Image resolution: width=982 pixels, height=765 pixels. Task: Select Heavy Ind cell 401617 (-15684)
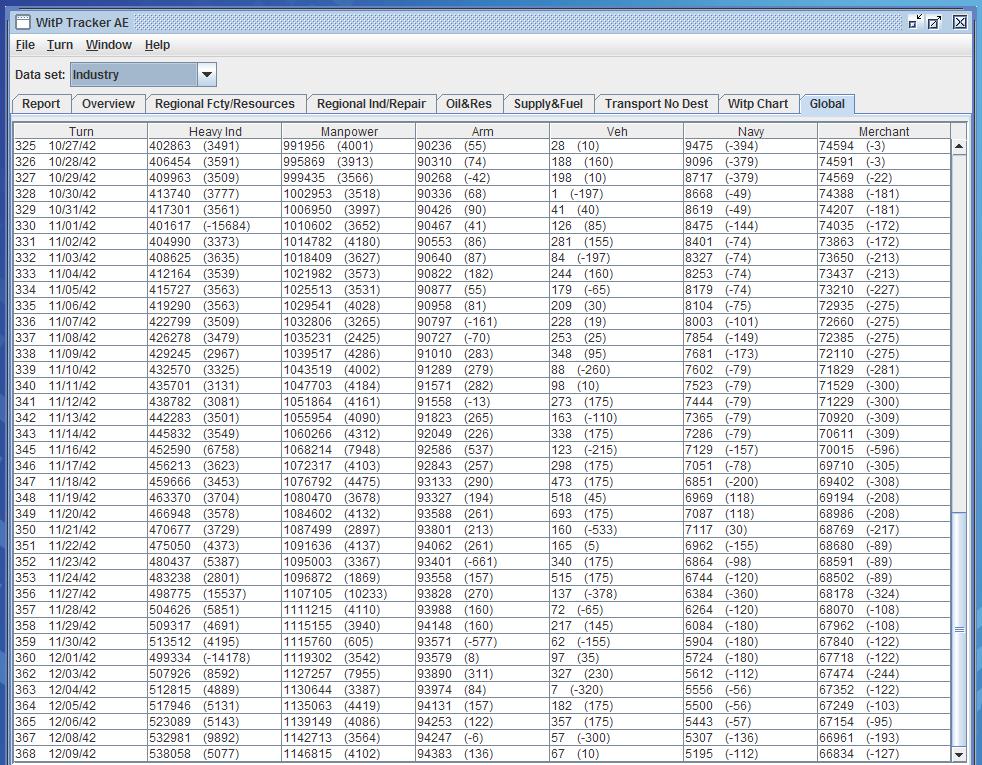coord(215,226)
